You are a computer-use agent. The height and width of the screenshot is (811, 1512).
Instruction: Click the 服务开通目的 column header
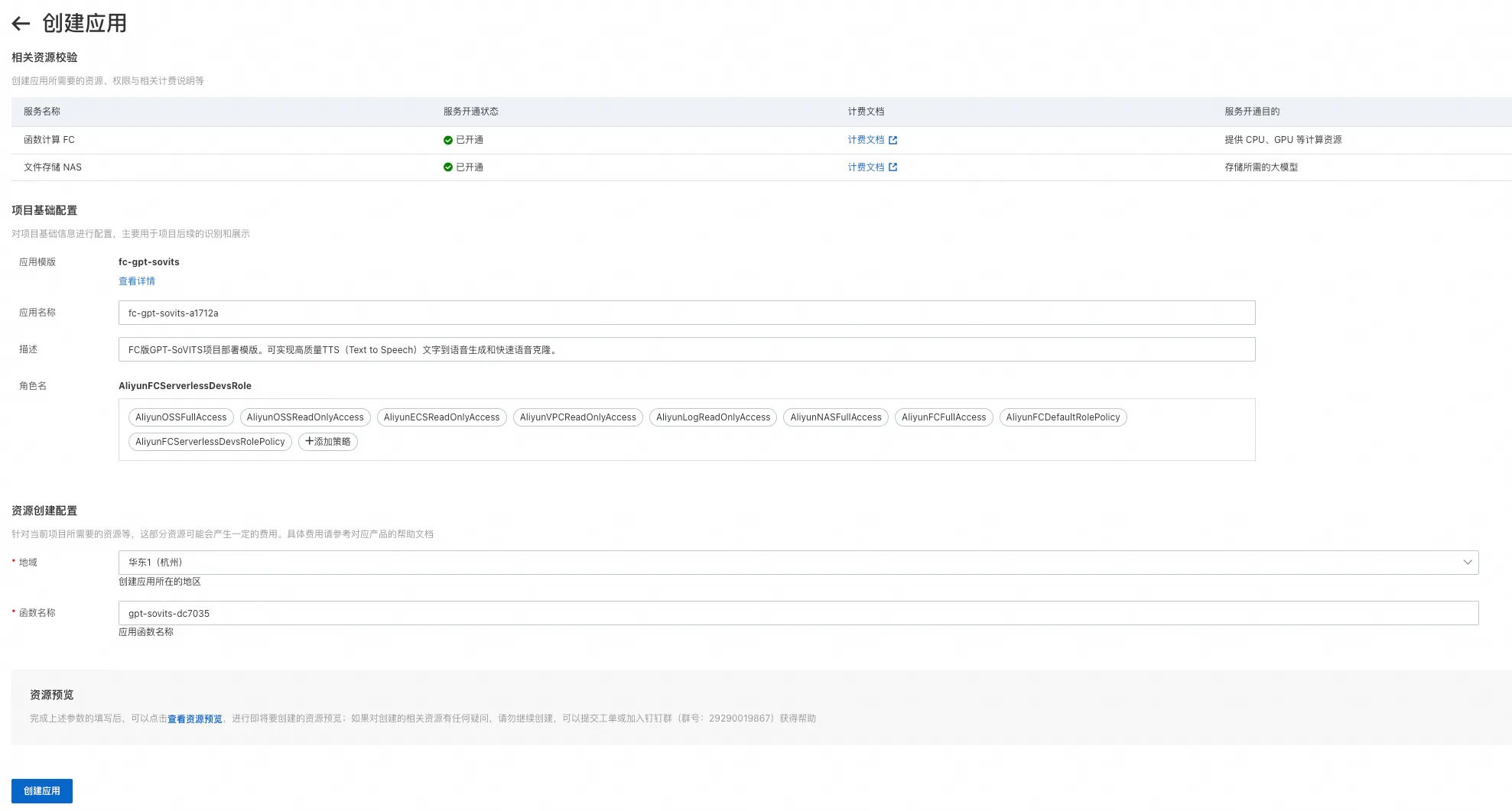click(x=1252, y=112)
